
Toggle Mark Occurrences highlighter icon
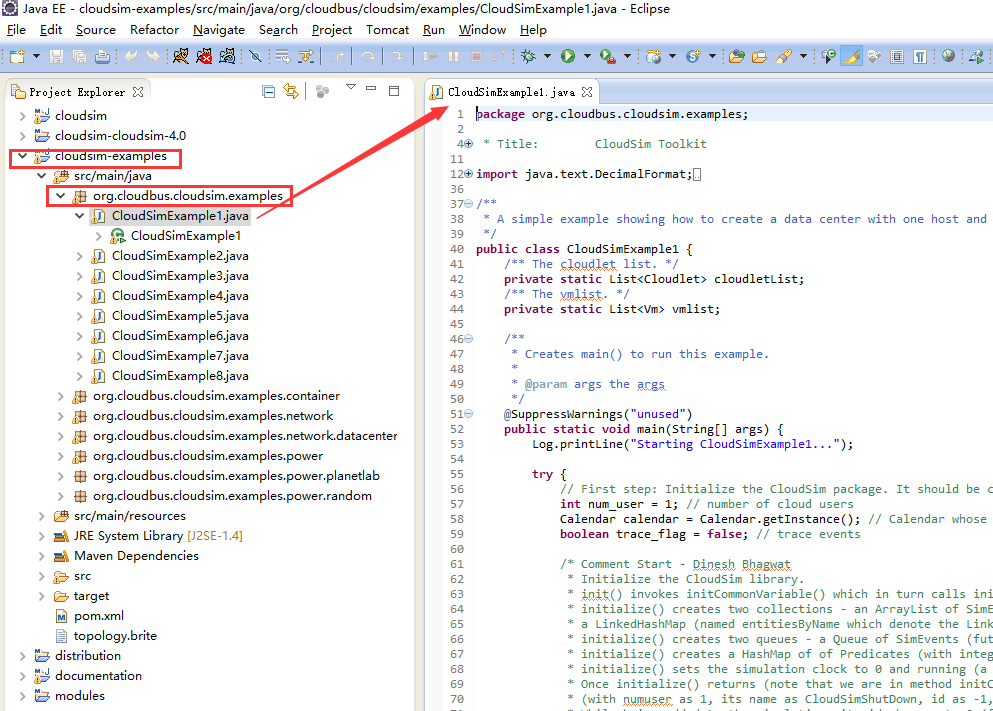852,56
